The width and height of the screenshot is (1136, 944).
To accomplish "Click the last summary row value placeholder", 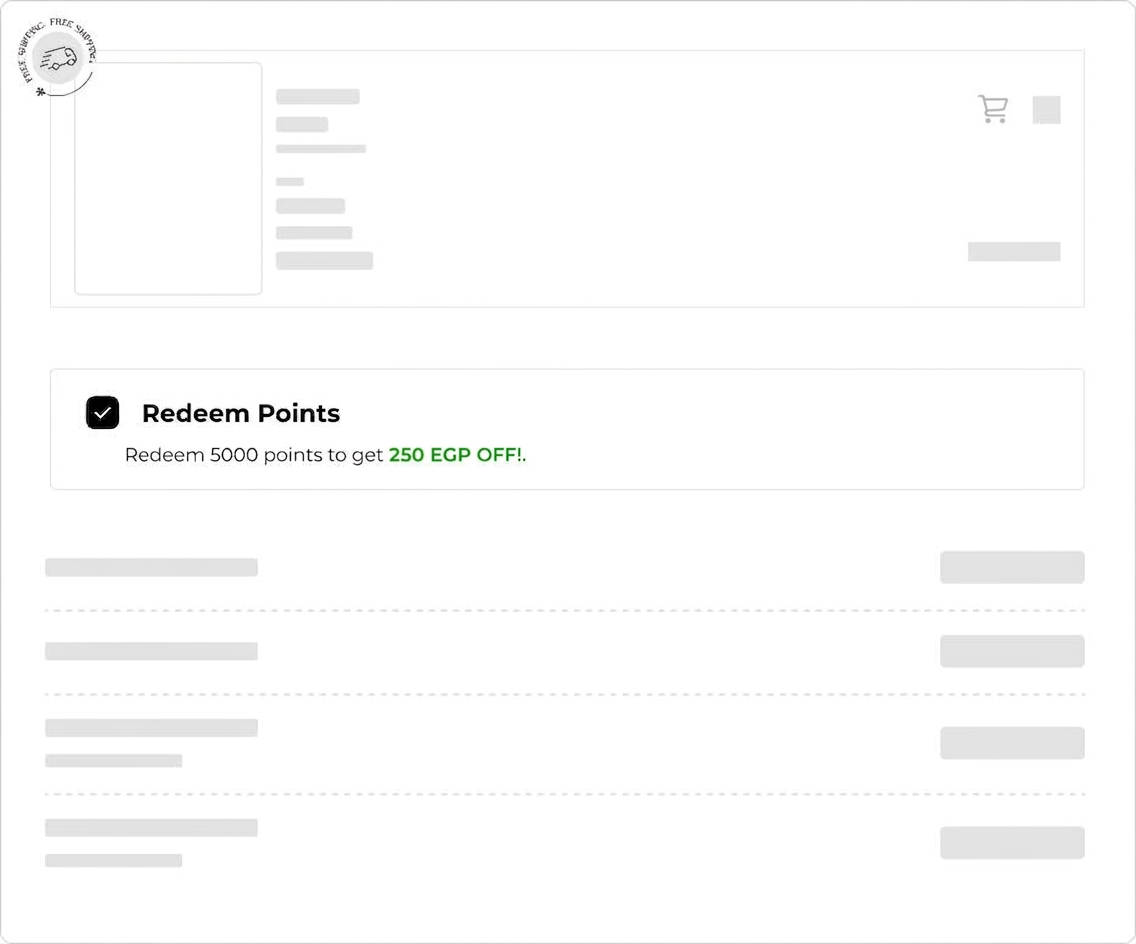I will point(1012,843).
